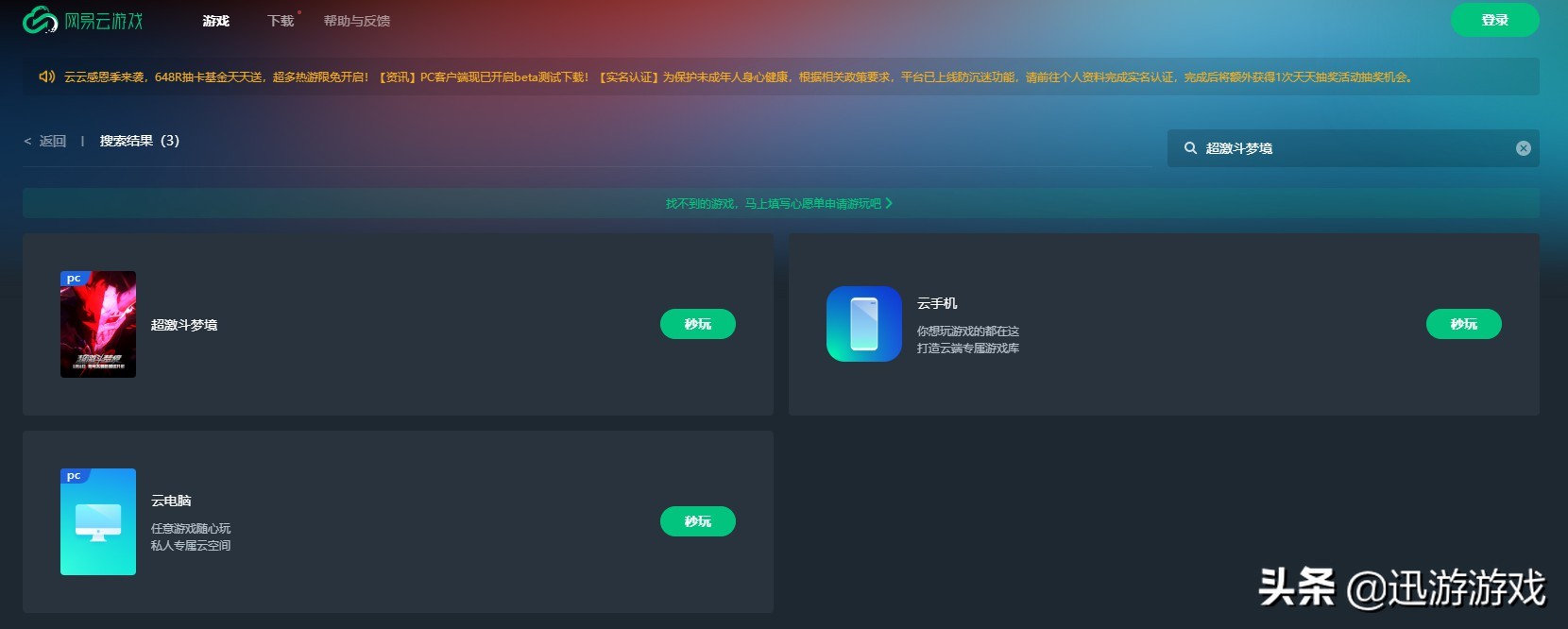Click the scrolling announcement text
Screen dimensions: 1568x629
pyautogui.click(x=739, y=77)
